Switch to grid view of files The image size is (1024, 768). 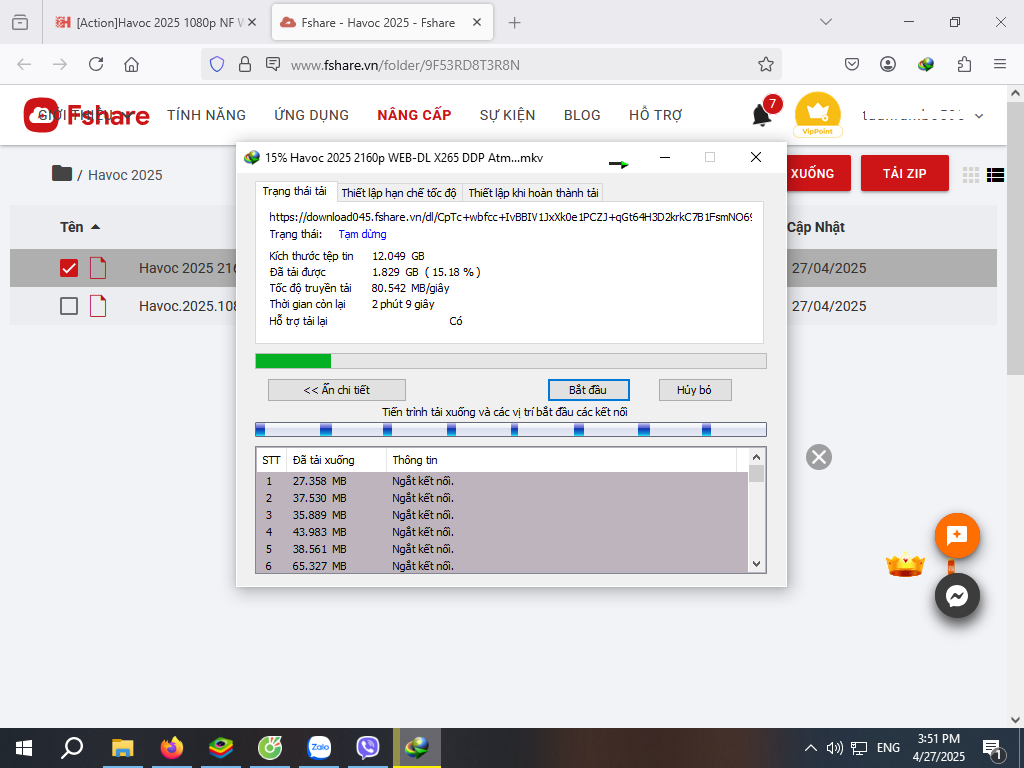[971, 174]
